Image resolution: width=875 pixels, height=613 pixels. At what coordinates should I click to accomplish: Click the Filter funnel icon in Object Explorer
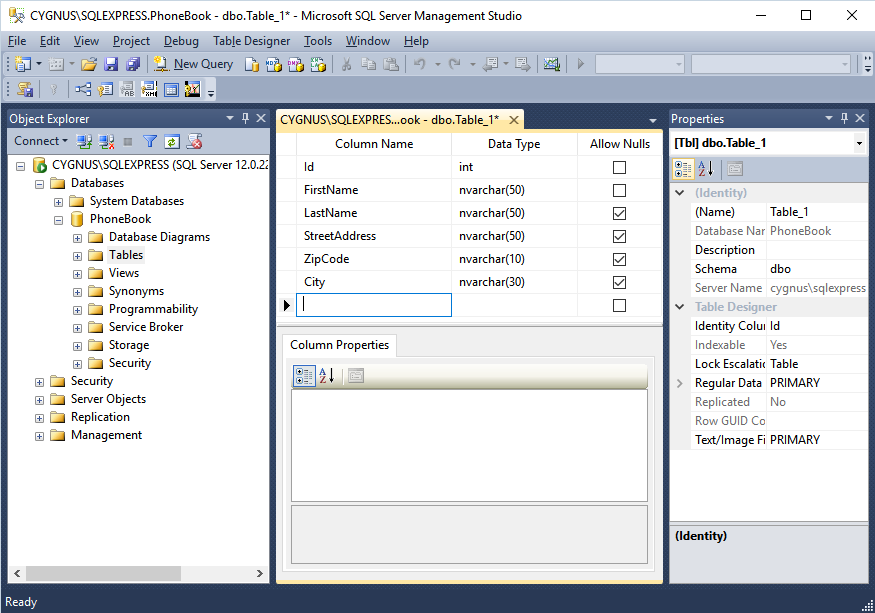150,142
